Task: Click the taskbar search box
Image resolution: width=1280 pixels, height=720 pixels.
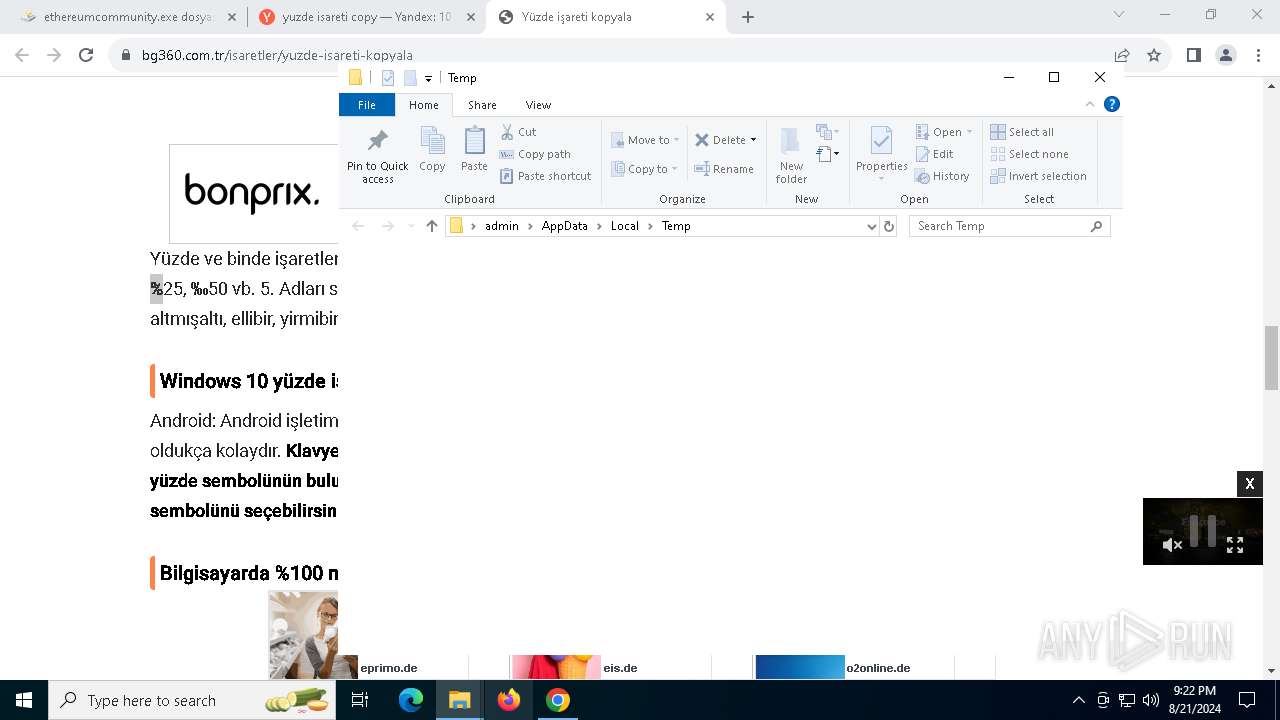Action: tap(193, 700)
